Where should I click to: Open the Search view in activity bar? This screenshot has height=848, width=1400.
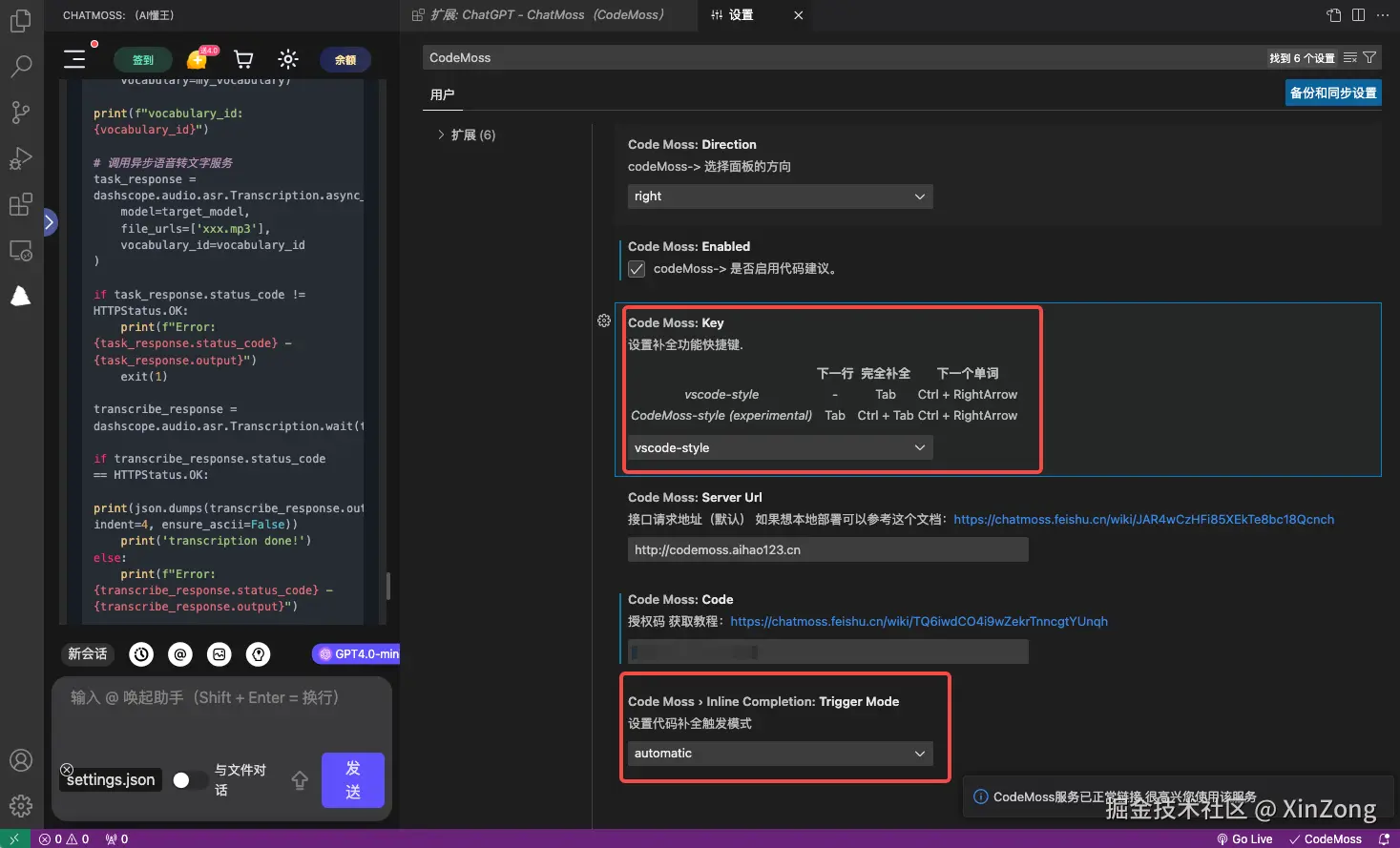click(21, 66)
